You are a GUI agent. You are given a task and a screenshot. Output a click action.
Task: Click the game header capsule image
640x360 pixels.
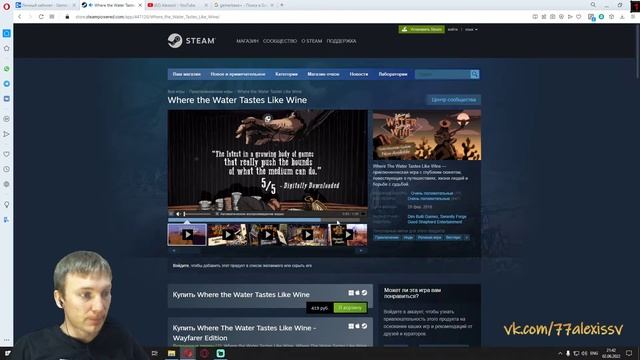(427, 135)
